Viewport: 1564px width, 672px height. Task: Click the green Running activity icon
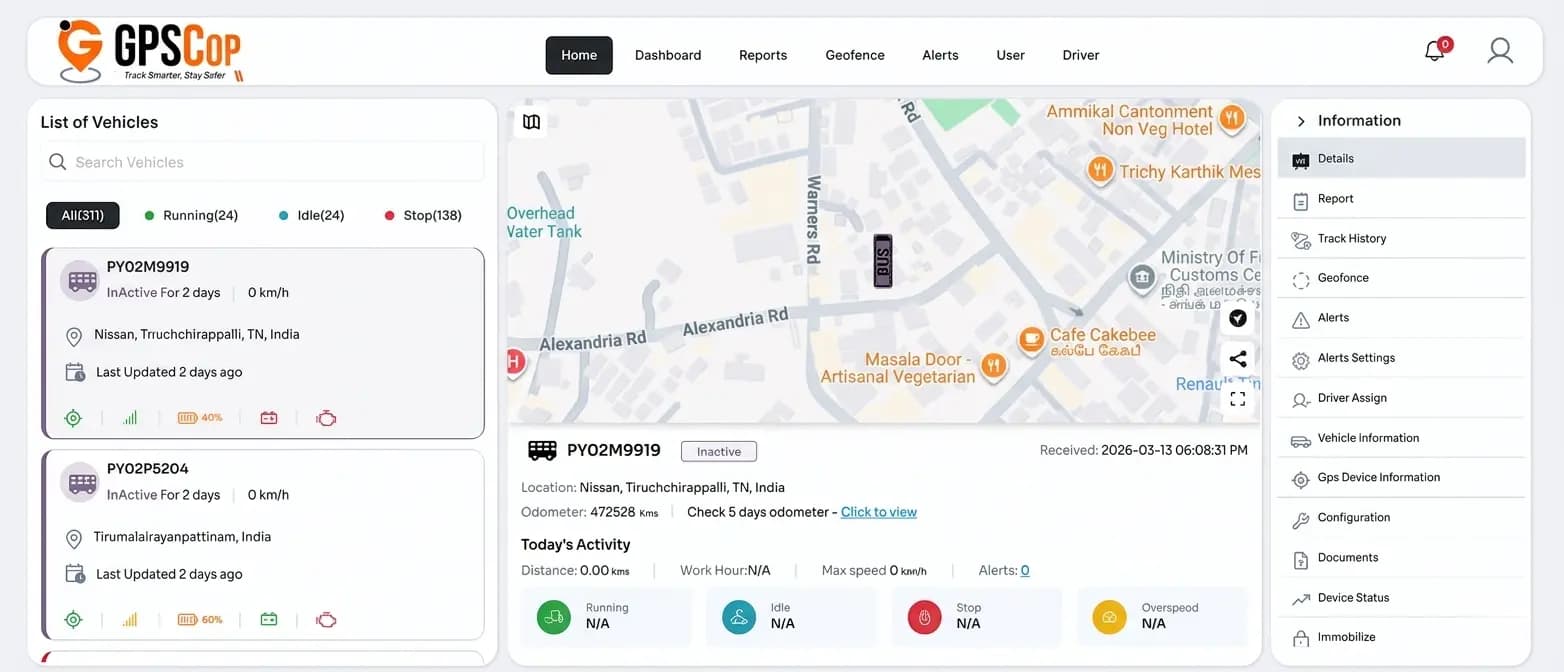553,617
